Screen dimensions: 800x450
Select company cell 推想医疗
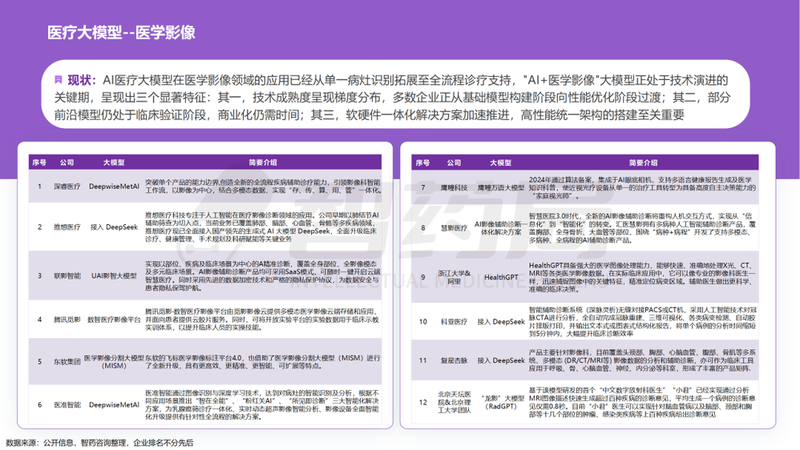(x=67, y=227)
